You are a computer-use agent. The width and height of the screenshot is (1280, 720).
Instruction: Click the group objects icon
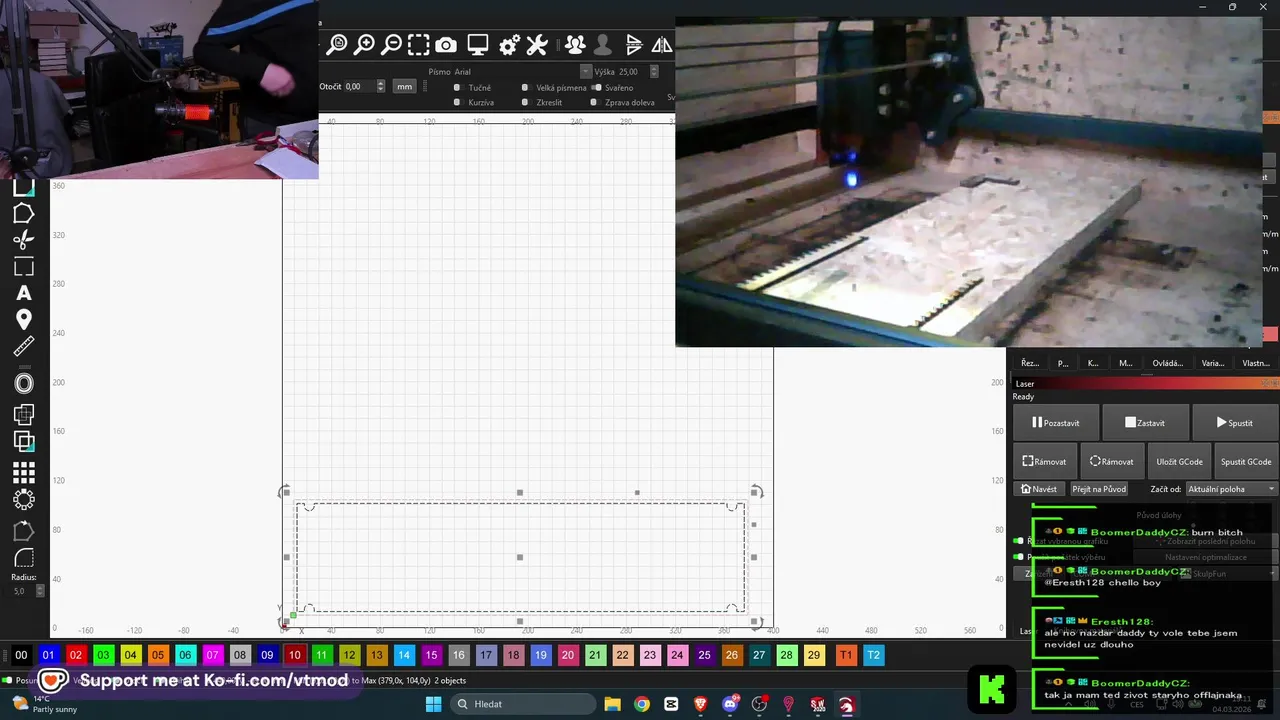pyautogui.click(x=575, y=45)
